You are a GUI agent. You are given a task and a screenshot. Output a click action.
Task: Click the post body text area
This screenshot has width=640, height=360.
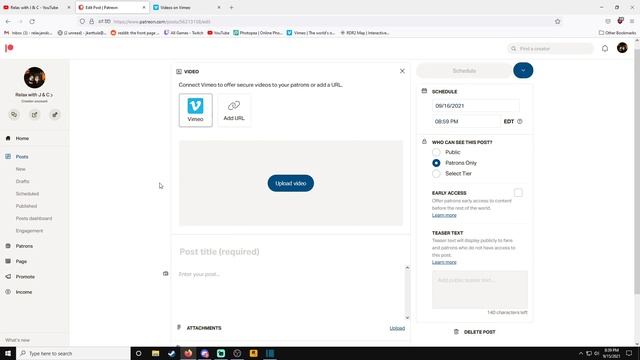coord(291,292)
